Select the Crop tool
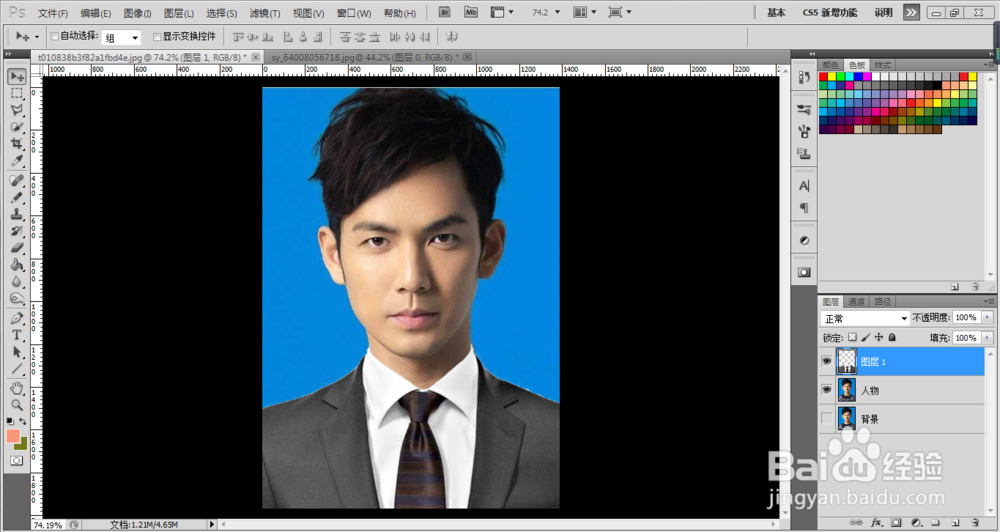 (17, 144)
